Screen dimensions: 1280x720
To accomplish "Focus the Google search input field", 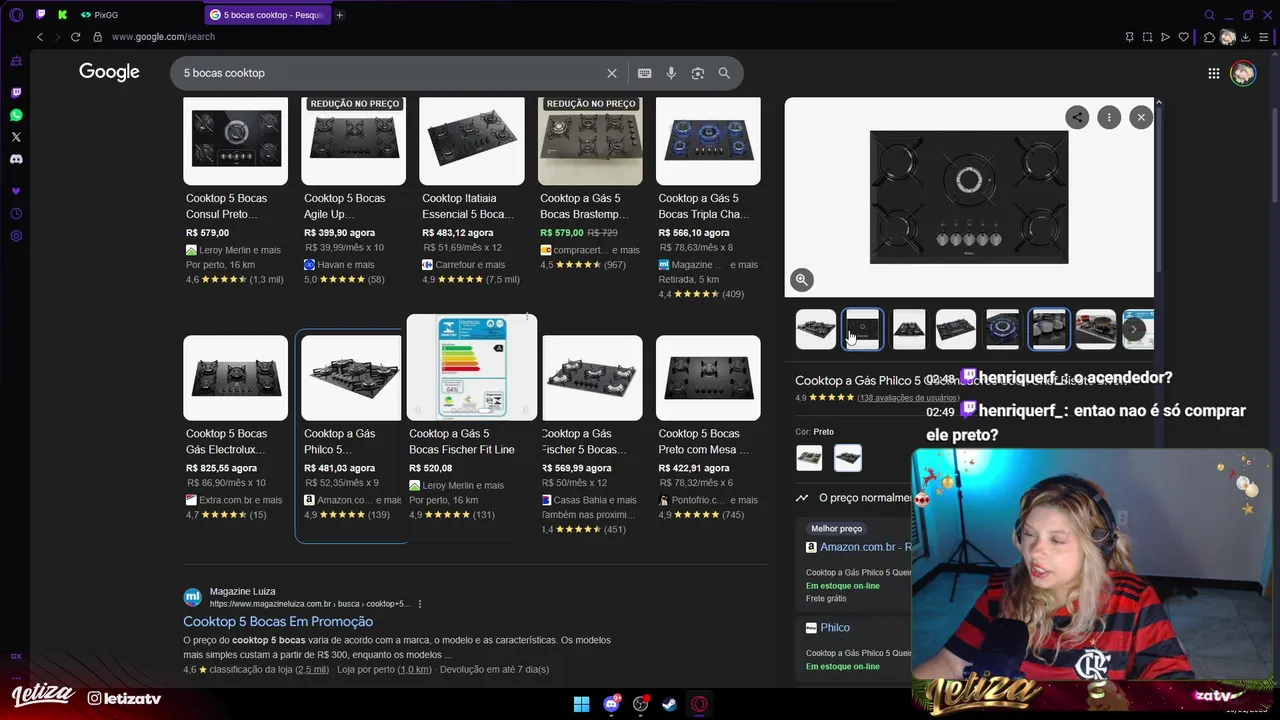I will (x=390, y=73).
